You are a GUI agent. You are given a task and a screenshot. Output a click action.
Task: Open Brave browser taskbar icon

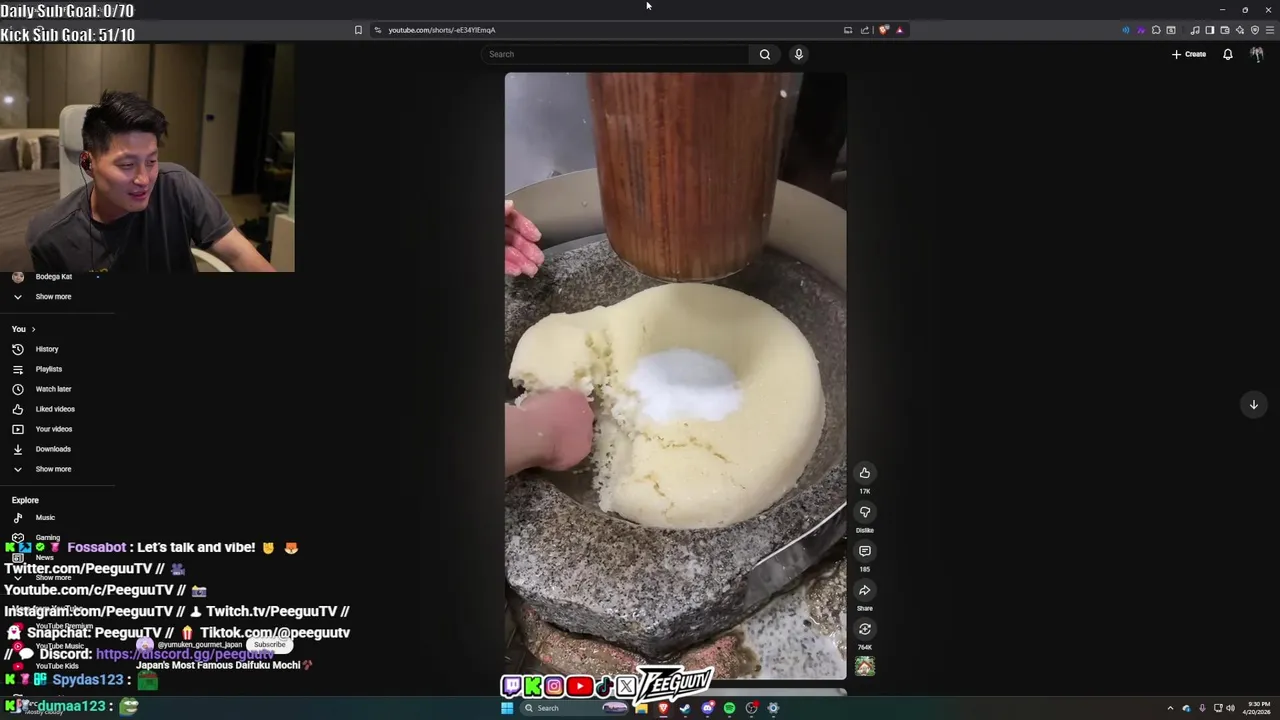(x=663, y=708)
